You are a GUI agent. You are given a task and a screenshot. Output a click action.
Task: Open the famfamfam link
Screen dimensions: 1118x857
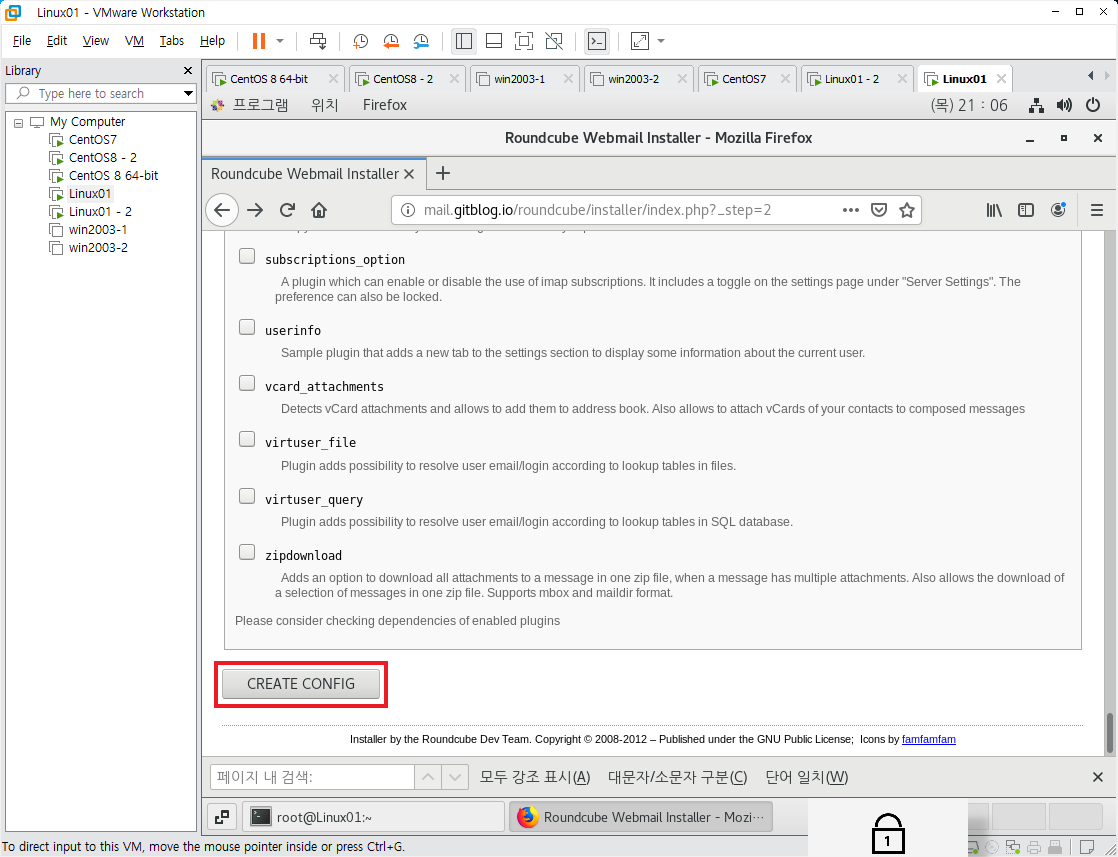tap(928, 739)
